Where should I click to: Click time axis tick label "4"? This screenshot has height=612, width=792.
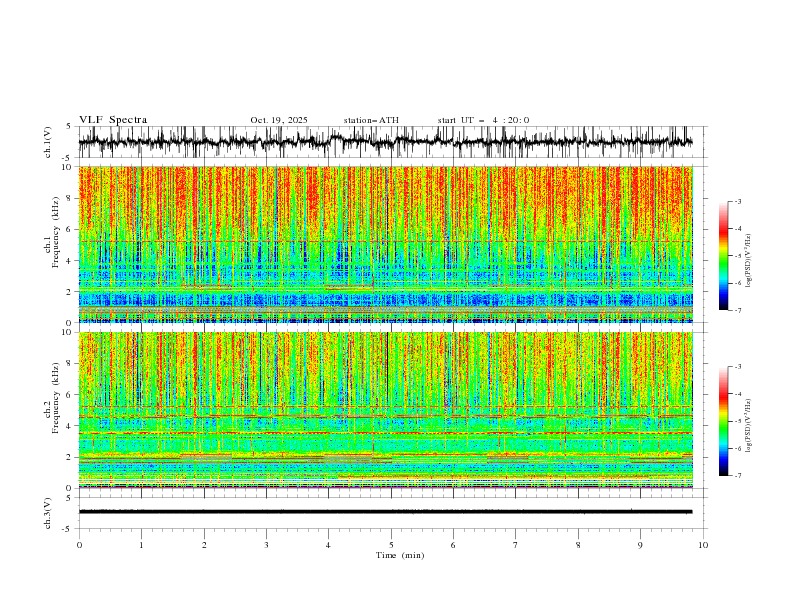[x=328, y=545]
